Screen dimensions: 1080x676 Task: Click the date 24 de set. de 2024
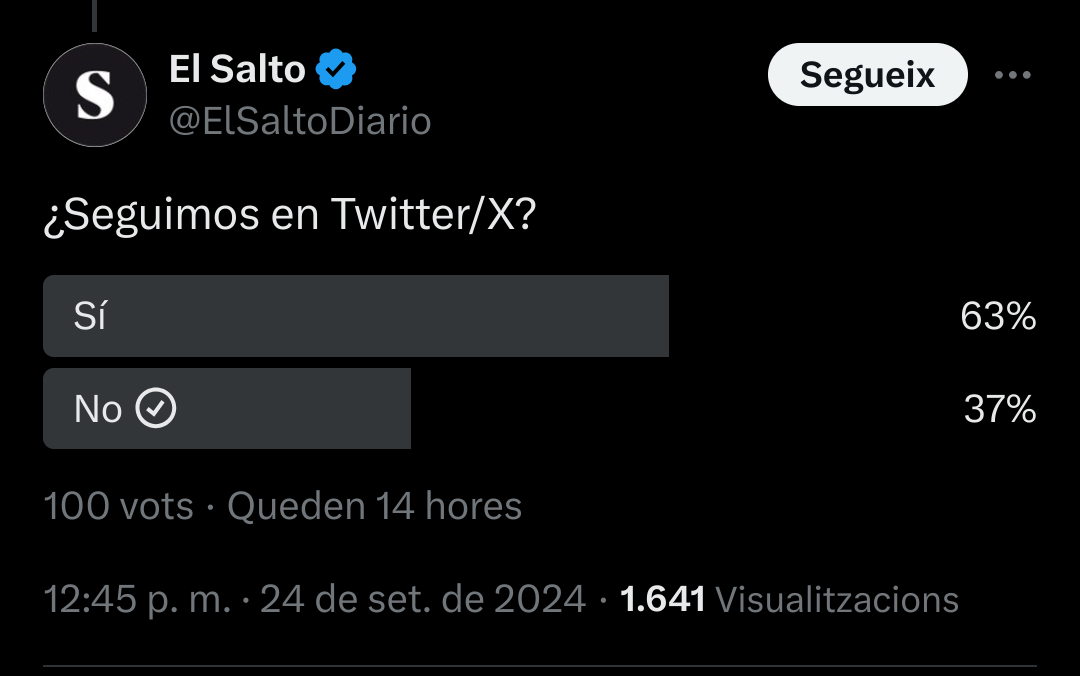(x=422, y=599)
